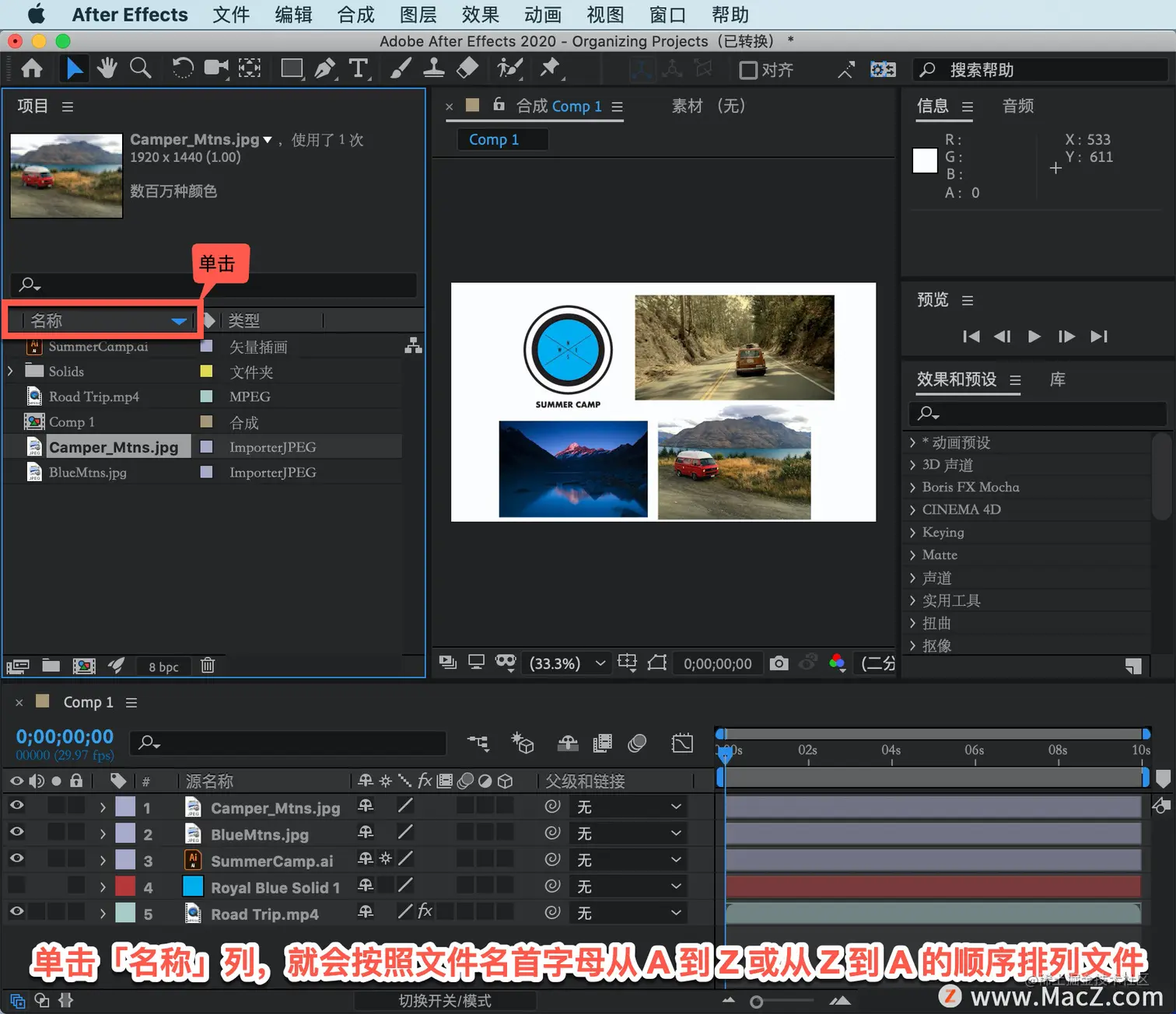Click the Royal Blue Solid 1 label color
The image size is (1176, 1014).
click(x=125, y=886)
